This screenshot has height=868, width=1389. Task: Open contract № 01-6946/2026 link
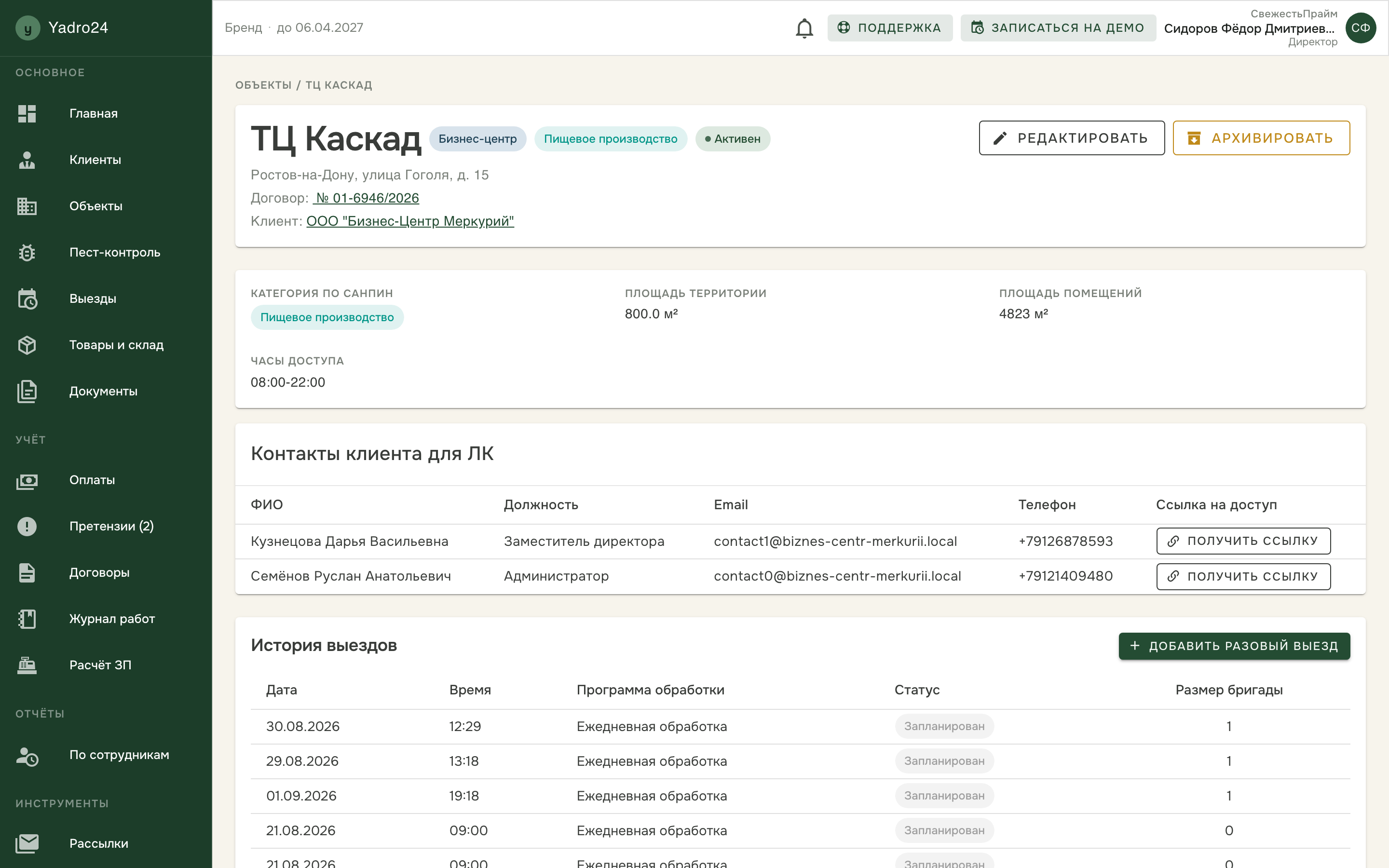point(366,198)
